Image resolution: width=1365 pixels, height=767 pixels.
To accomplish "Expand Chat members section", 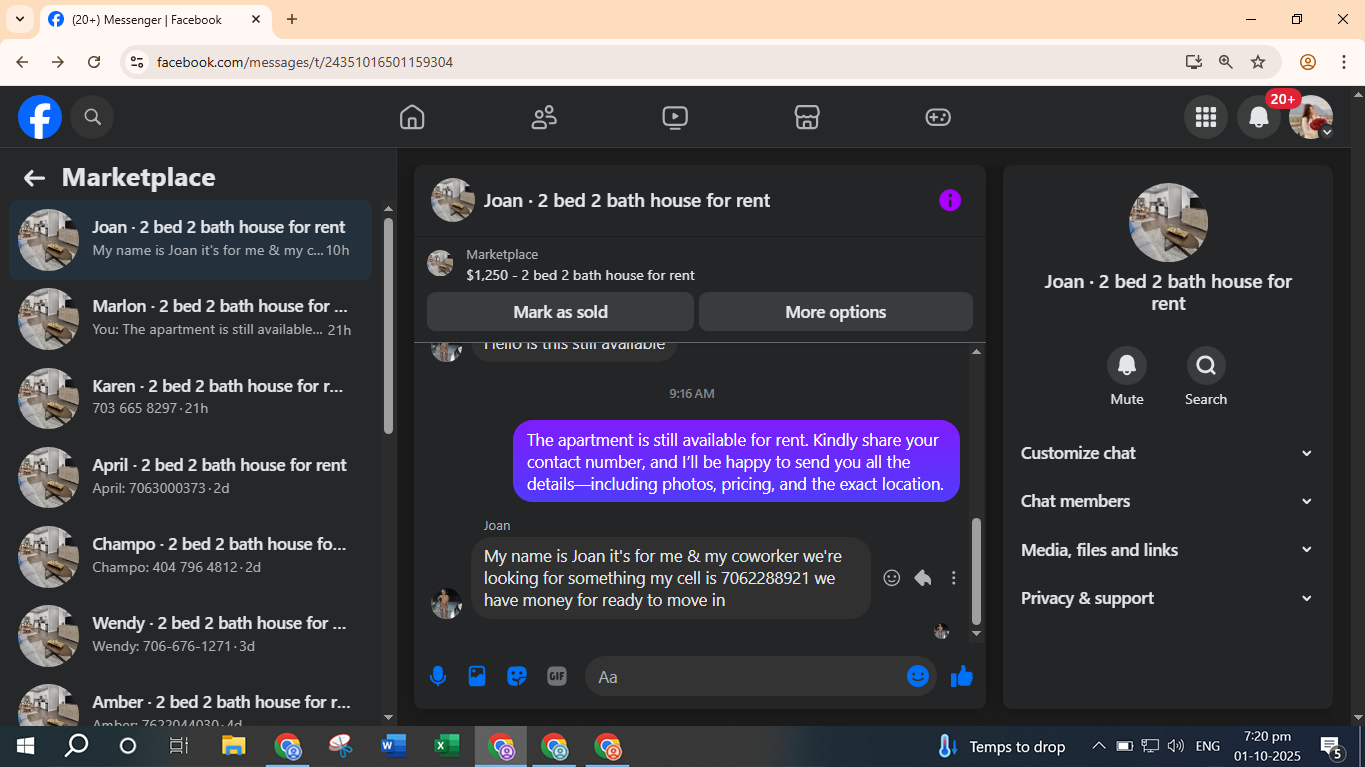I will pos(1167,501).
